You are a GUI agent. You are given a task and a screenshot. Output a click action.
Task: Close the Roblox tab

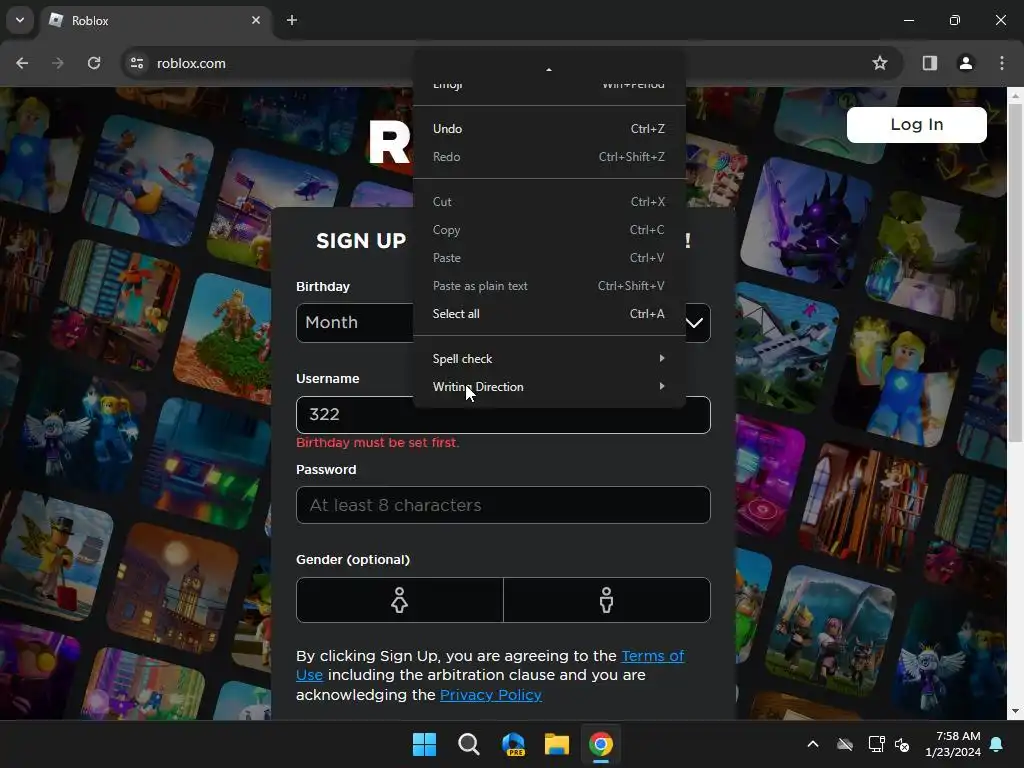pos(256,20)
